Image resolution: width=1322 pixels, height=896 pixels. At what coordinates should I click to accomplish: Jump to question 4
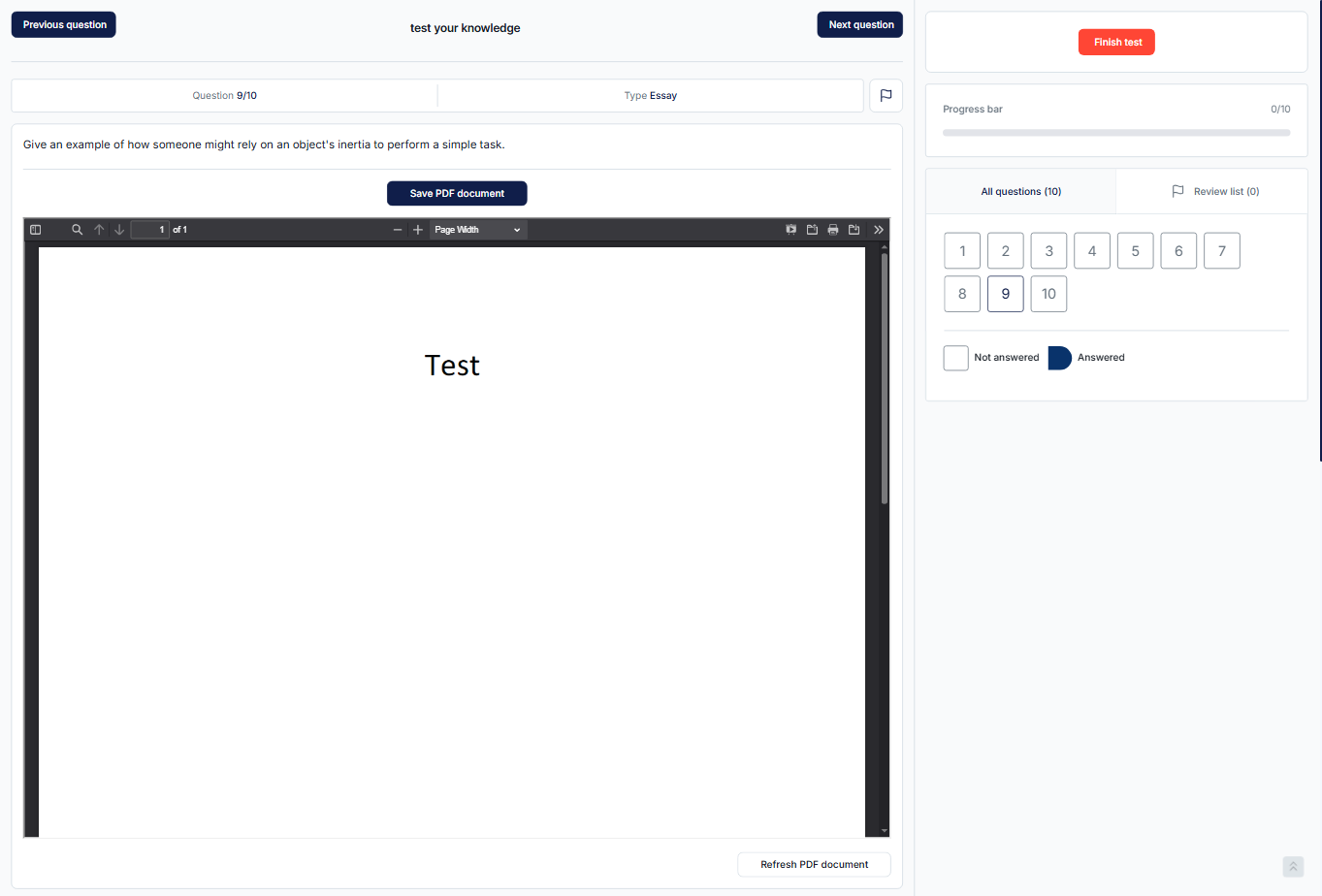click(x=1092, y=251)
